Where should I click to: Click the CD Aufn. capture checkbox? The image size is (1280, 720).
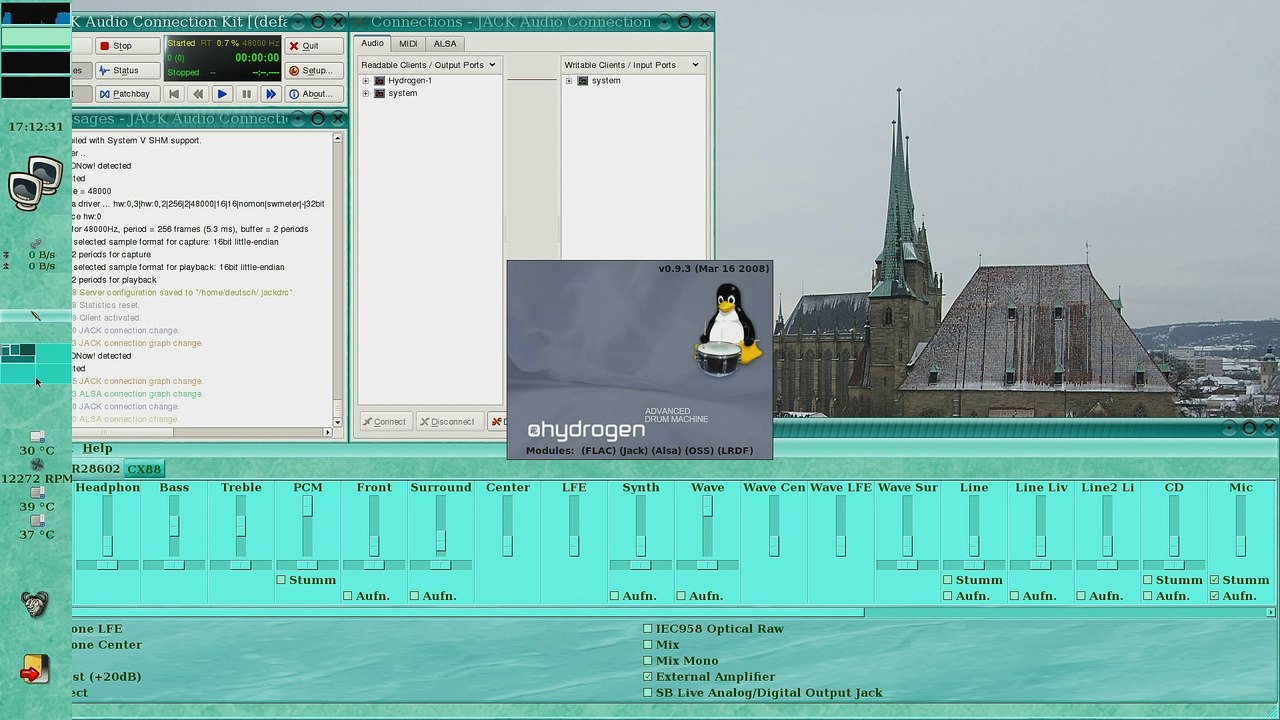click(x=1148, y=596)
